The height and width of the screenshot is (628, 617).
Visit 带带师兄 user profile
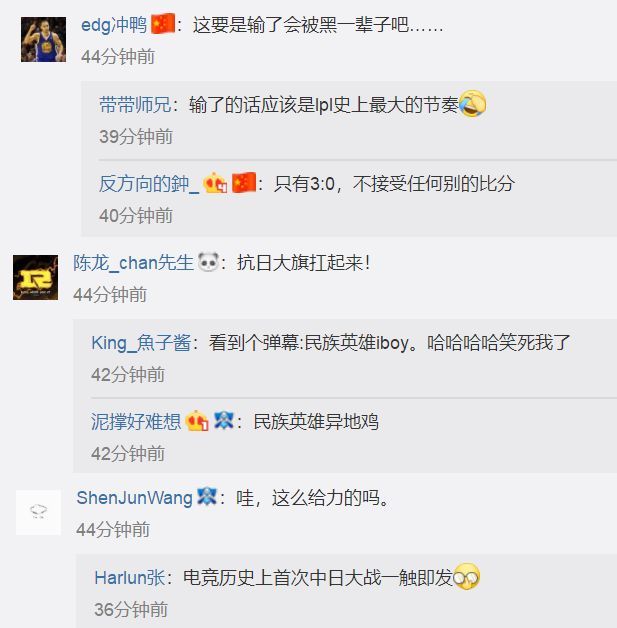pyautogui.click(x=135, y=105)
